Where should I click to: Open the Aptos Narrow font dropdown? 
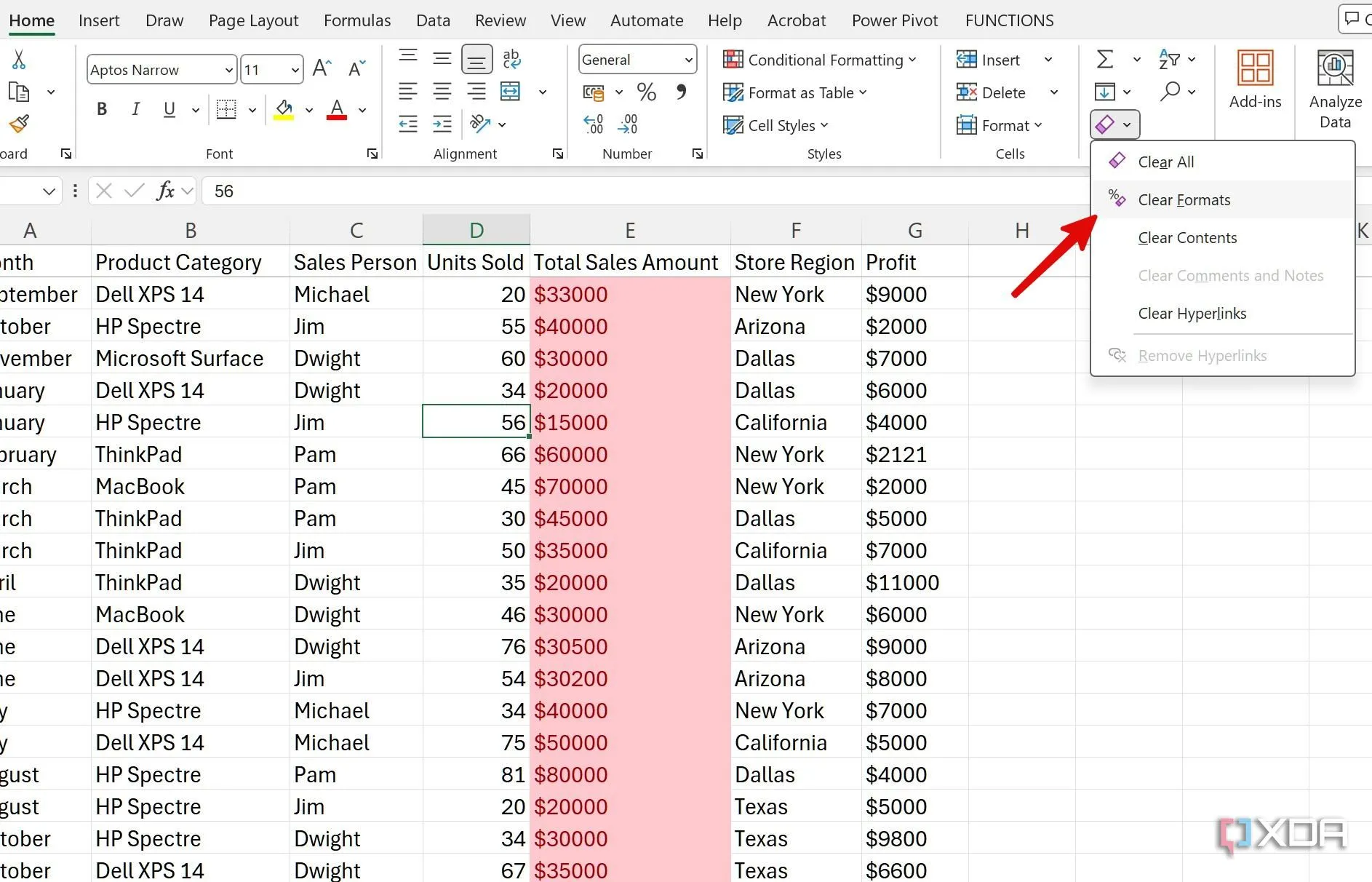(x=228, y=70)
